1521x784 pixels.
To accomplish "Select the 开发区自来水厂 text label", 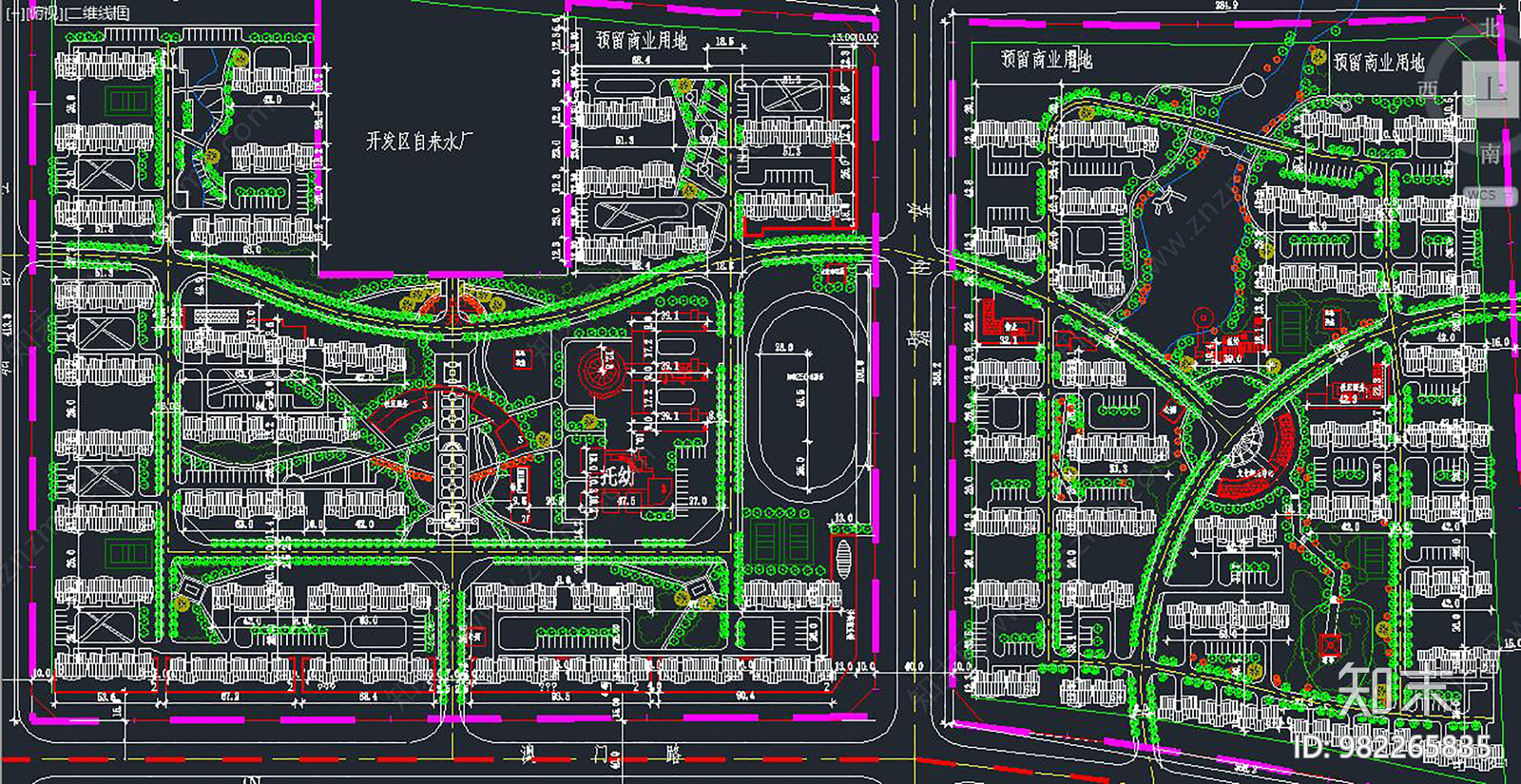I will (419, 141).
